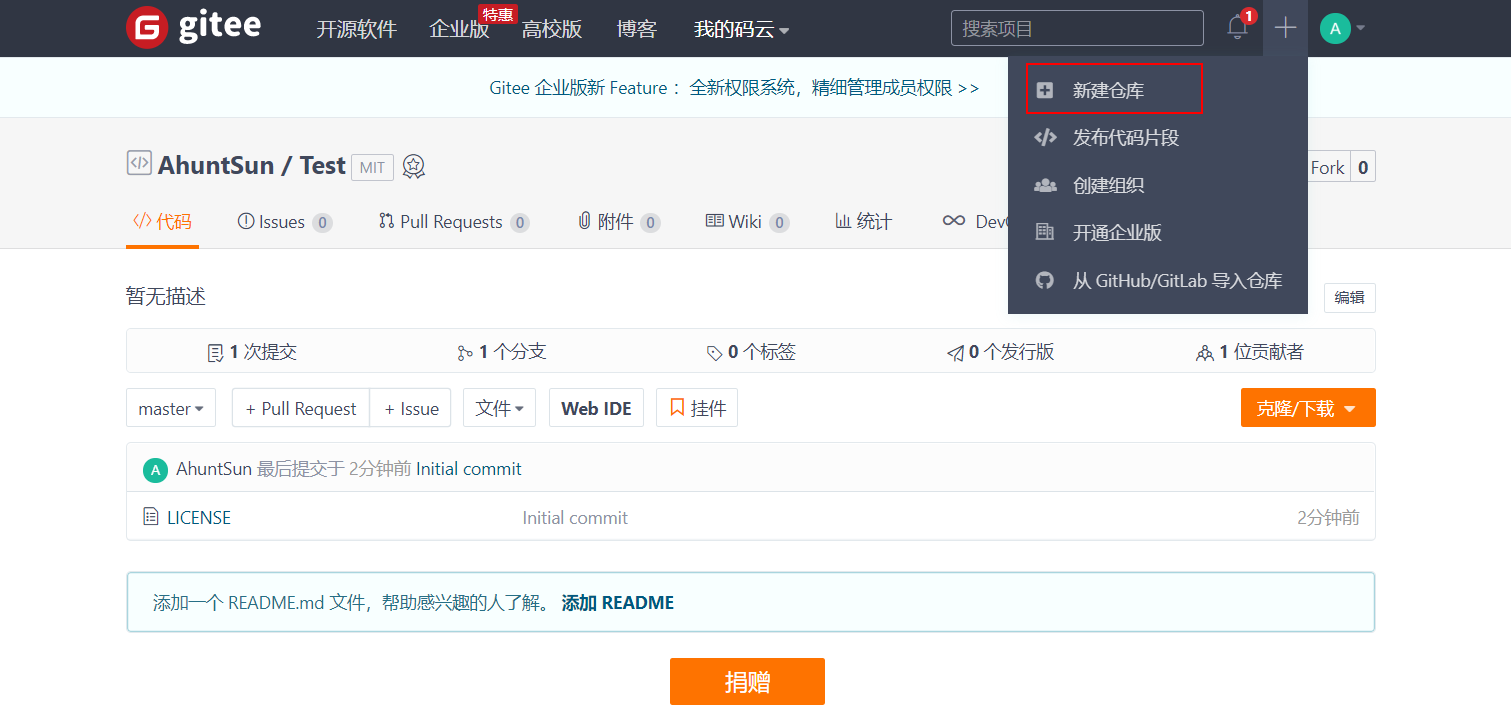Viewport: 1511px width, 723px height.
Task: Click the repository code icon beside AhuntSun
Action: point(139,163)
